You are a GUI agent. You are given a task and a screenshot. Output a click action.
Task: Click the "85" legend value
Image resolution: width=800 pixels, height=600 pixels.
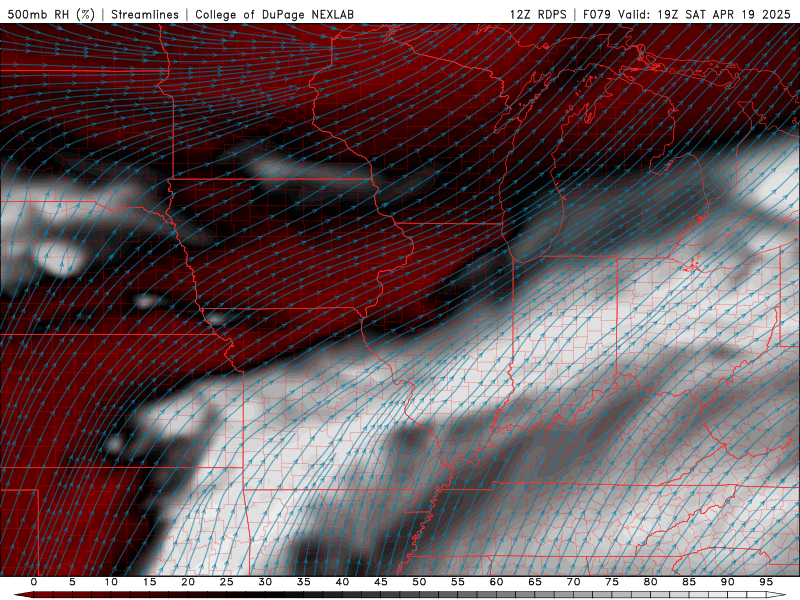click(x=689, y=582)
